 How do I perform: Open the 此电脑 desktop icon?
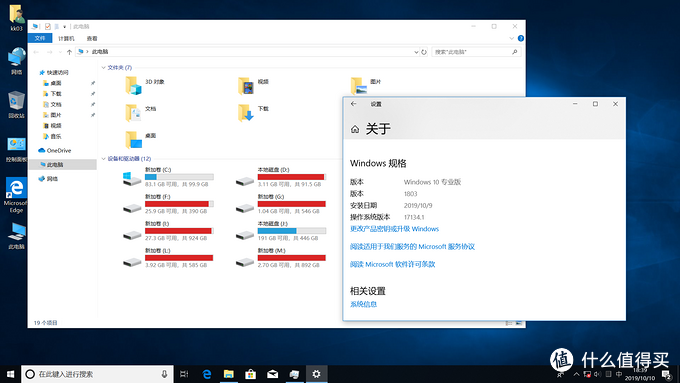[16, 236]
